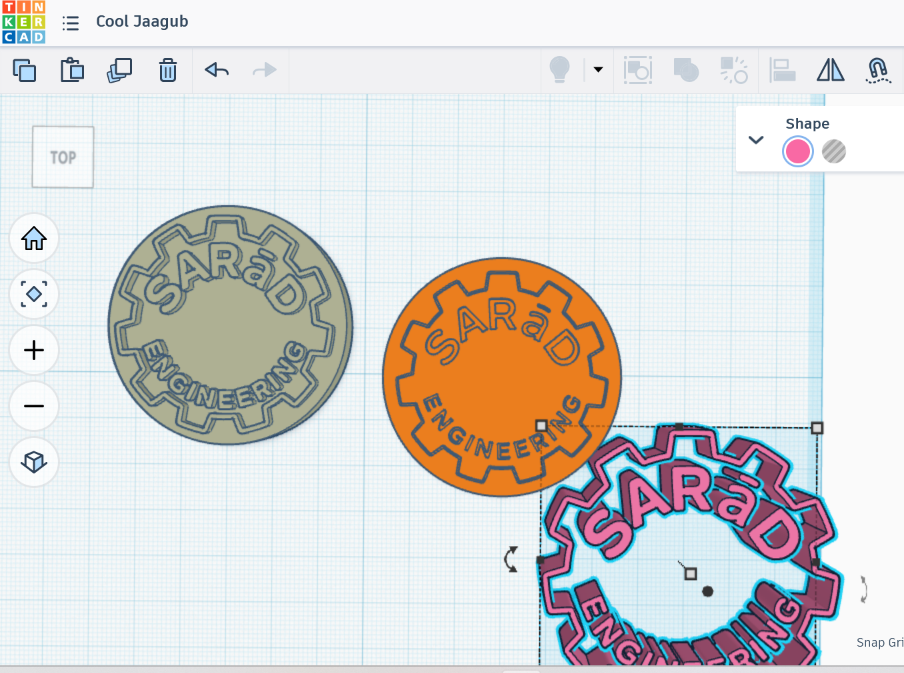Duplicate and repeat the selected shape
The height and width of the screenshot is (673, 904).
[120, 70]
